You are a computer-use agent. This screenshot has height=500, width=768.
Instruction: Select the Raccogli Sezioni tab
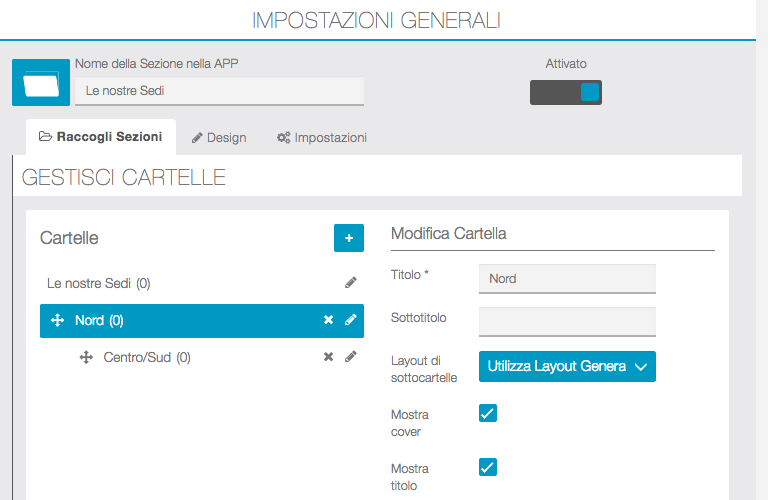100,137
